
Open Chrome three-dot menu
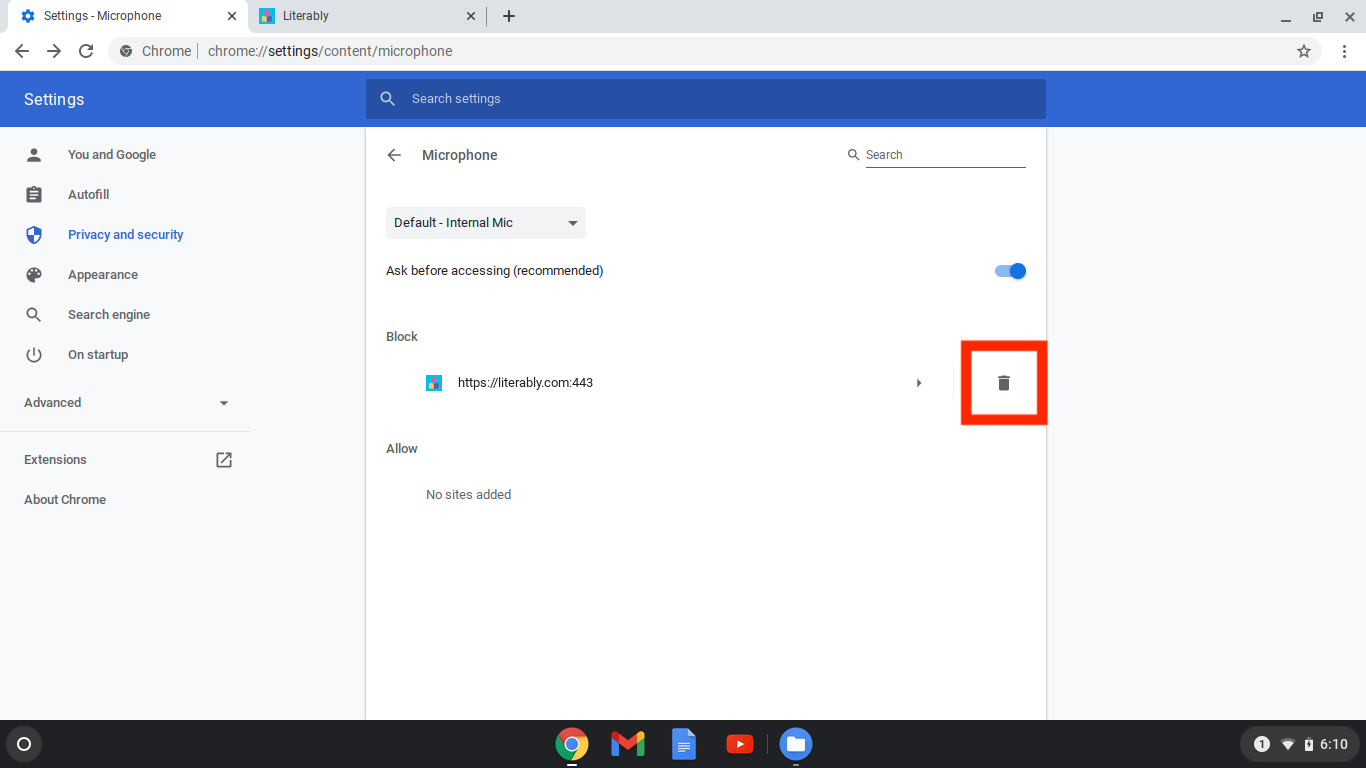pos(1343,51)
